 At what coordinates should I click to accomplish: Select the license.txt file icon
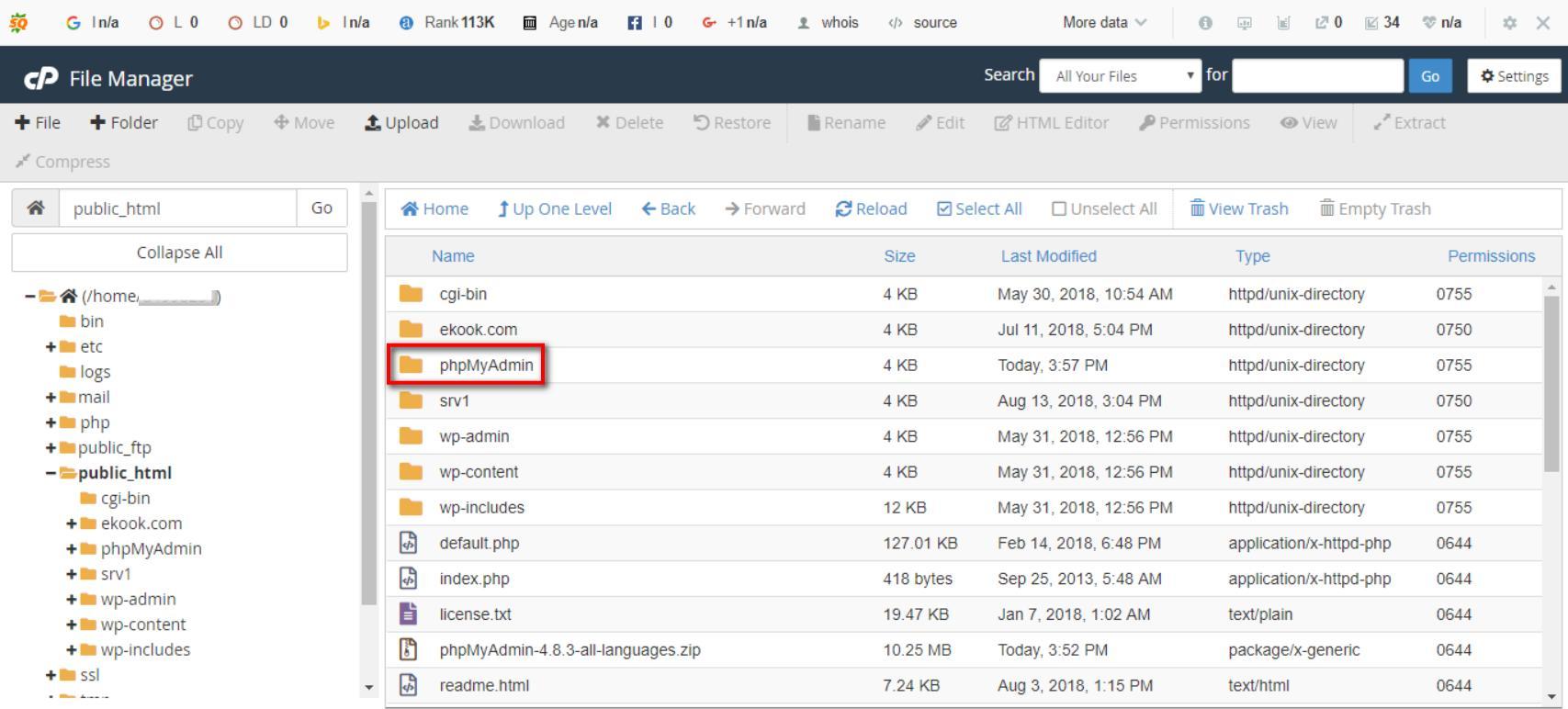pos(409,613)
